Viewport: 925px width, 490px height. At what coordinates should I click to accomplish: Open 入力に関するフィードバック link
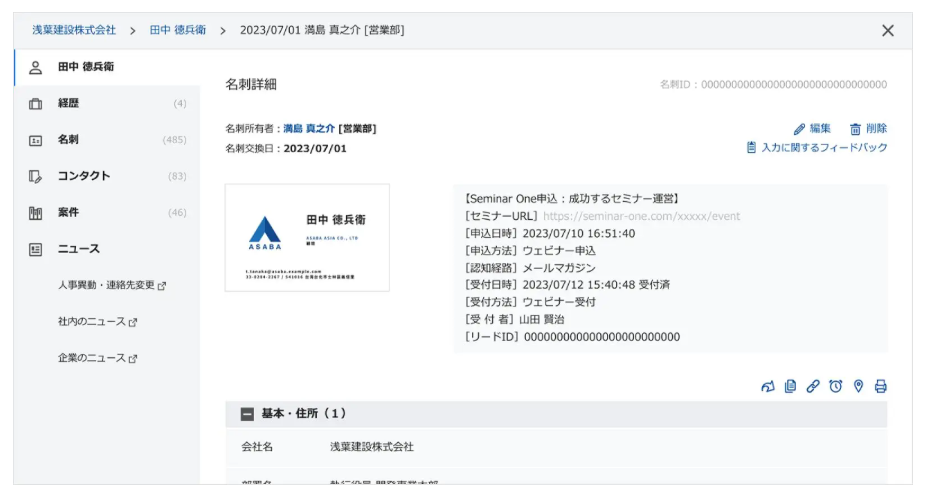point(817,147)
